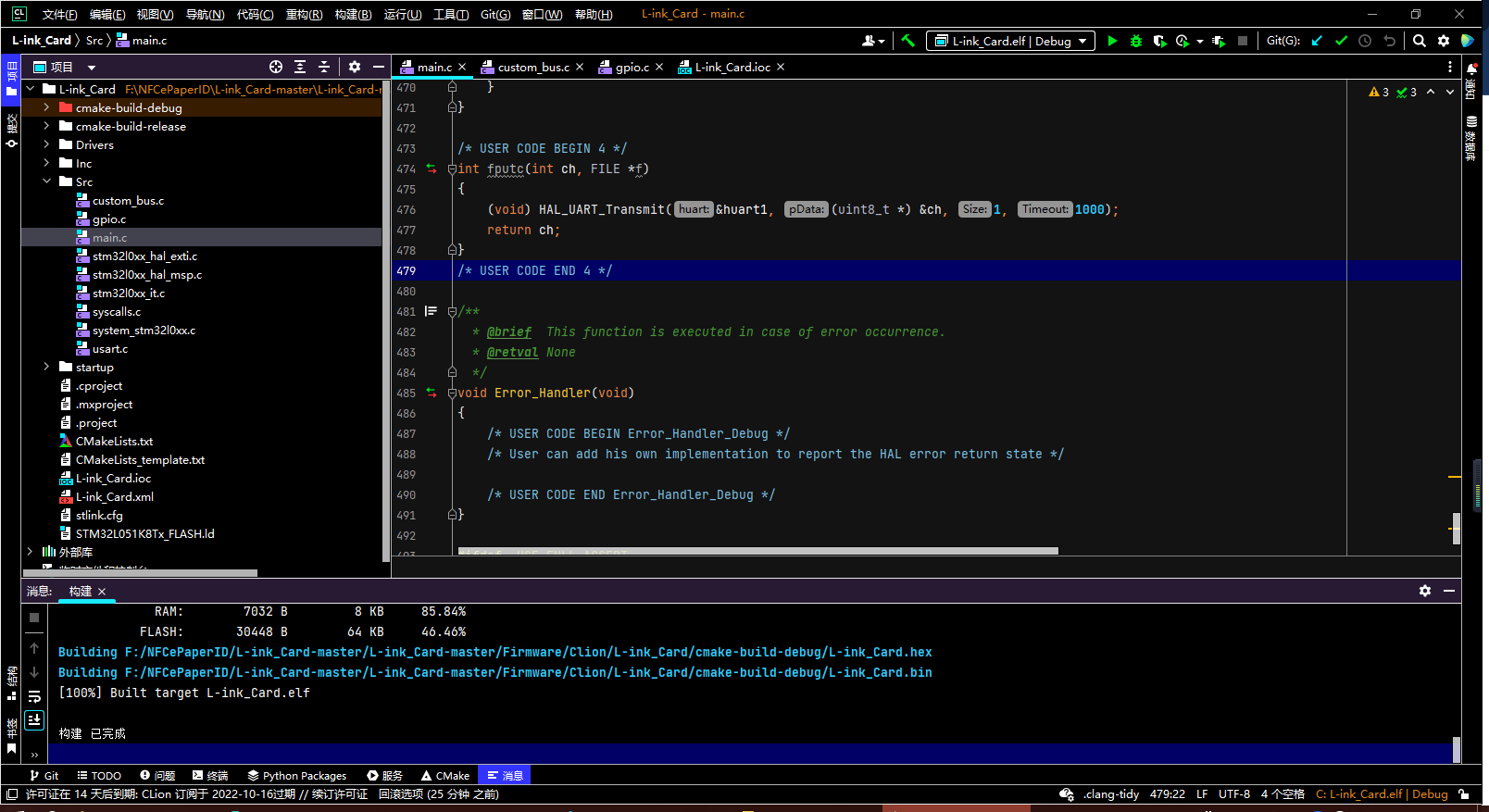
Task: Open the run configuration L-ink_Card.elf dropdown
Action: click(x=1010, y=41)
